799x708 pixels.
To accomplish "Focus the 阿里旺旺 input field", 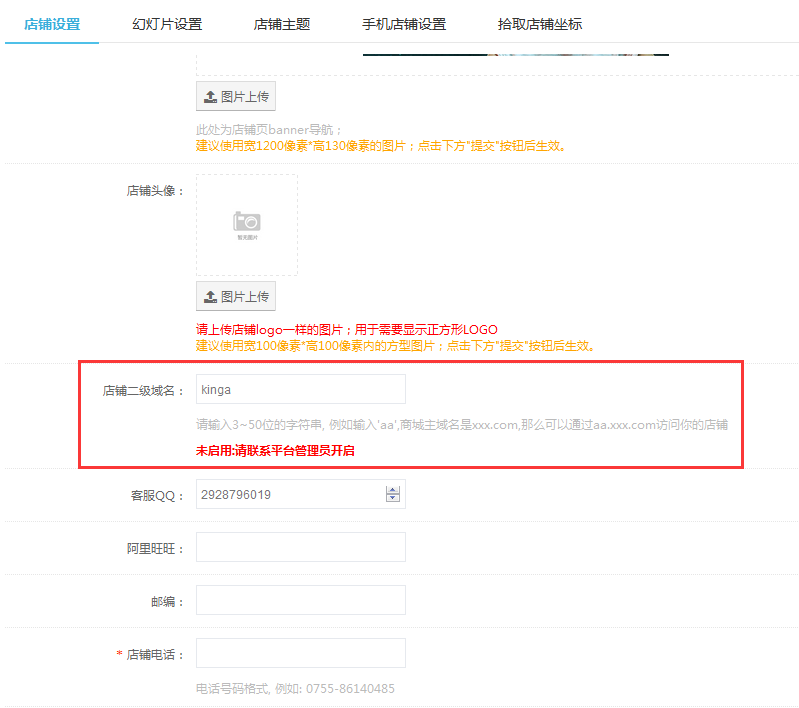I will [x=301, y=547].
